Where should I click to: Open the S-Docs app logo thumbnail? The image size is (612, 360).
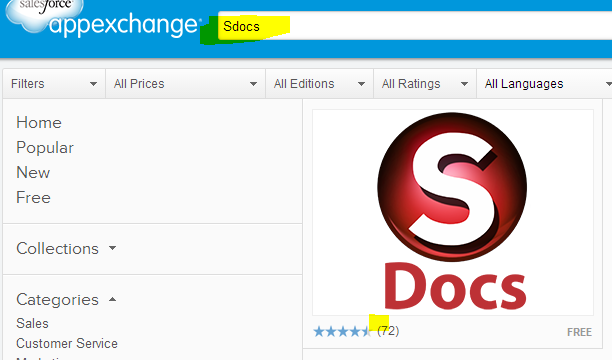click(453, 212)
